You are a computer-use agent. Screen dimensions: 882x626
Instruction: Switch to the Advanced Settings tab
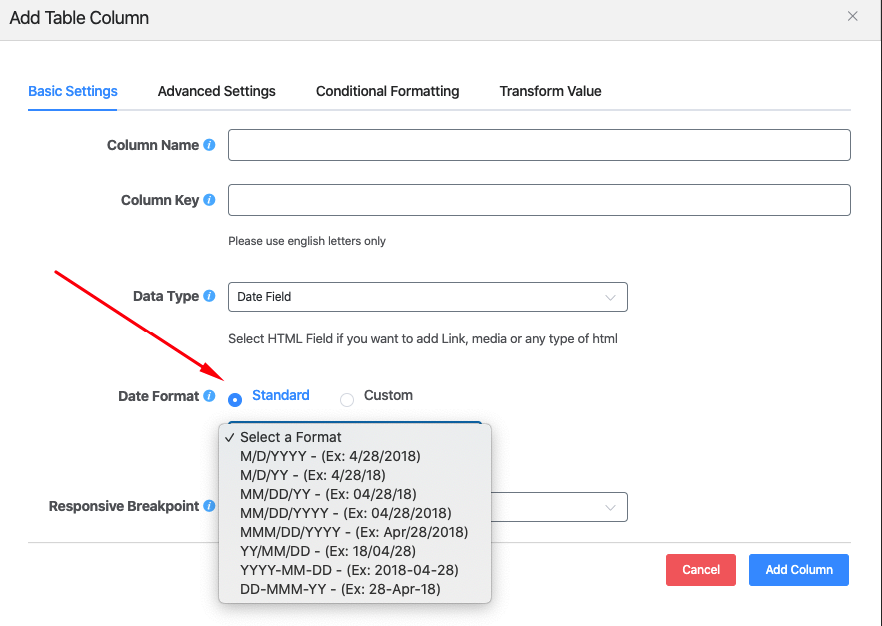[x=216, y=91]
